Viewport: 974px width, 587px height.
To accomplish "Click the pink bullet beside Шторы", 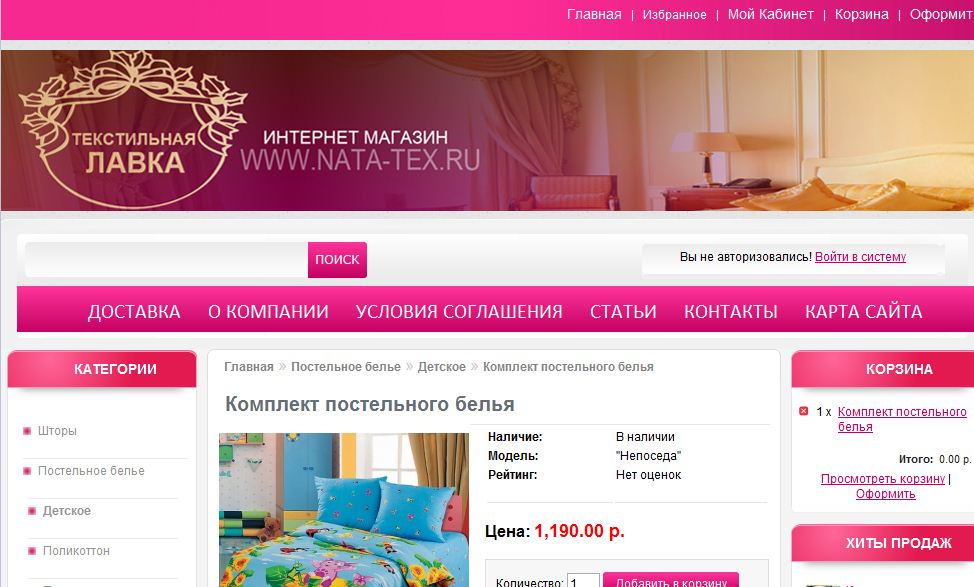I will click(27, 431).
